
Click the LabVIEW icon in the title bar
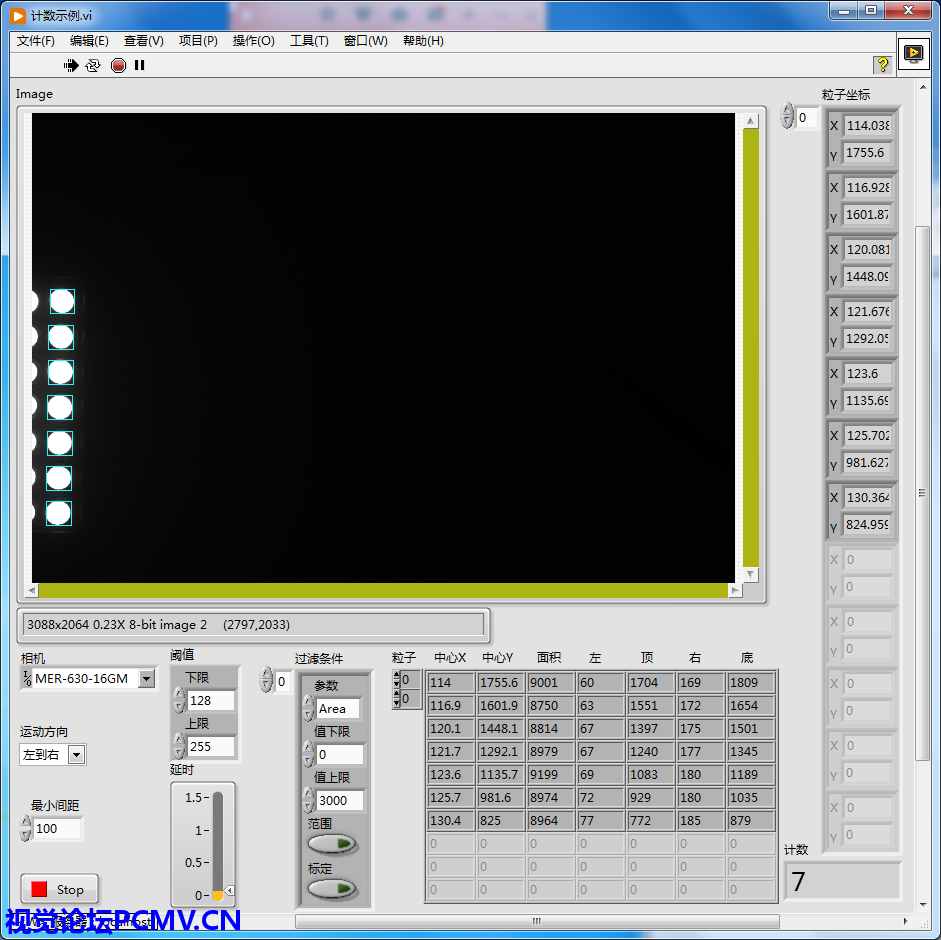[18, 15]
